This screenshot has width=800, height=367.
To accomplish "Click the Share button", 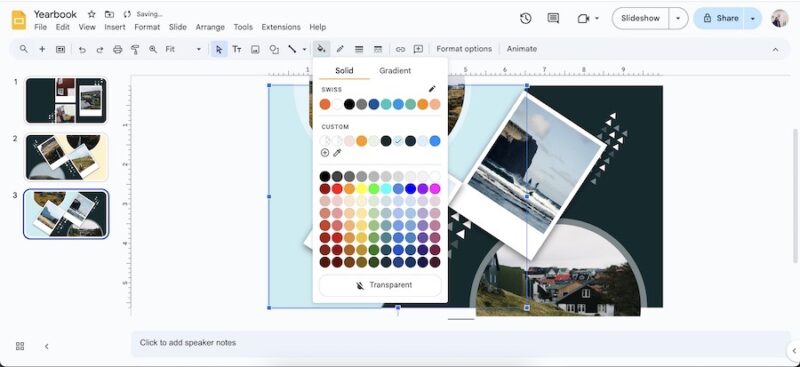I will (721, 18).
